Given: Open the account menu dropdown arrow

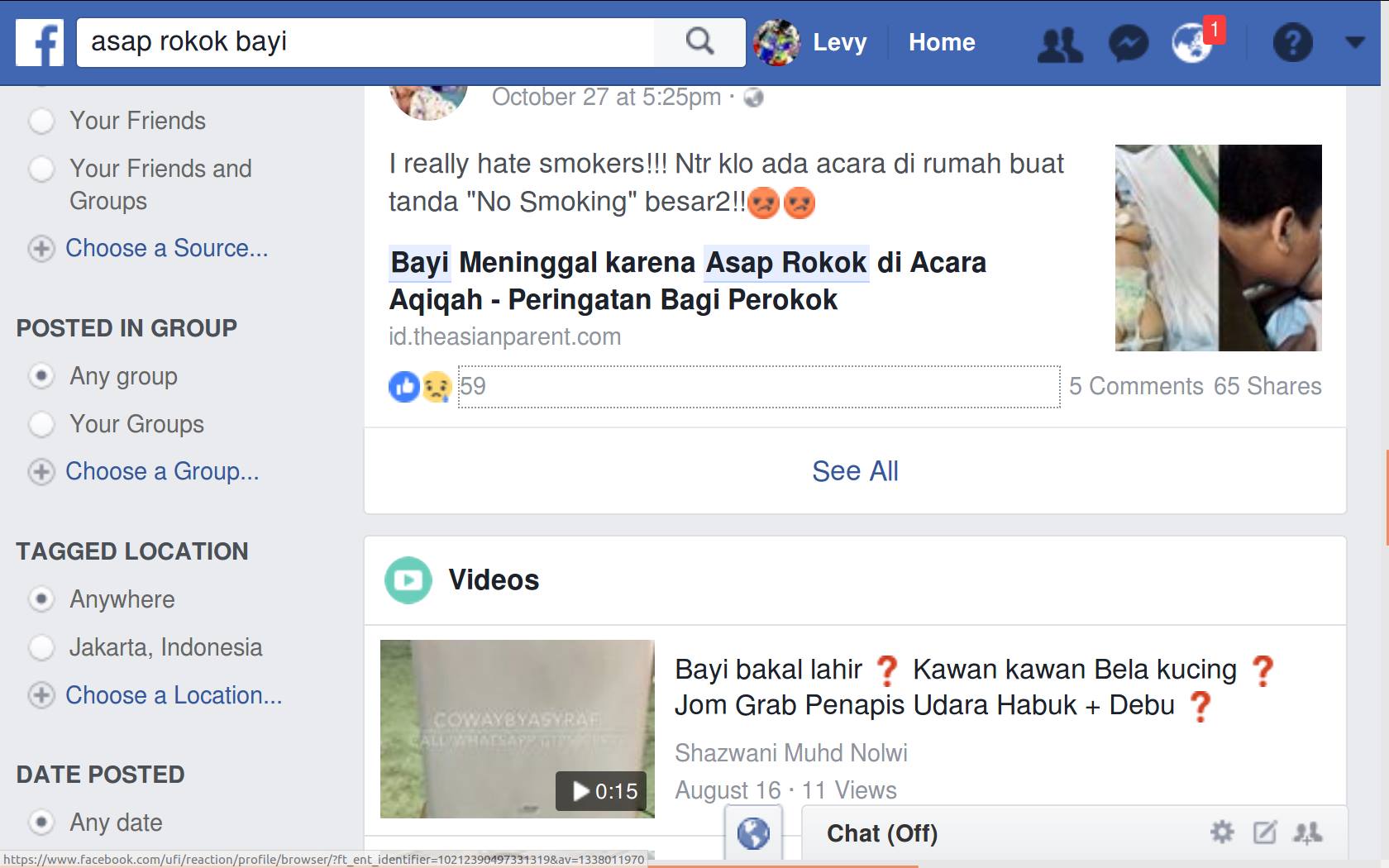Looking at the screenshot, I should [x=1354, y=42].
